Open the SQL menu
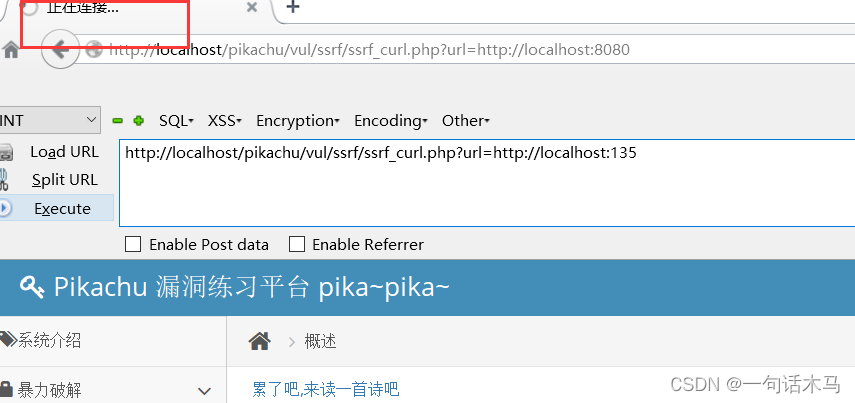Viewport: 855px width, 403px height. pos(176,121)
